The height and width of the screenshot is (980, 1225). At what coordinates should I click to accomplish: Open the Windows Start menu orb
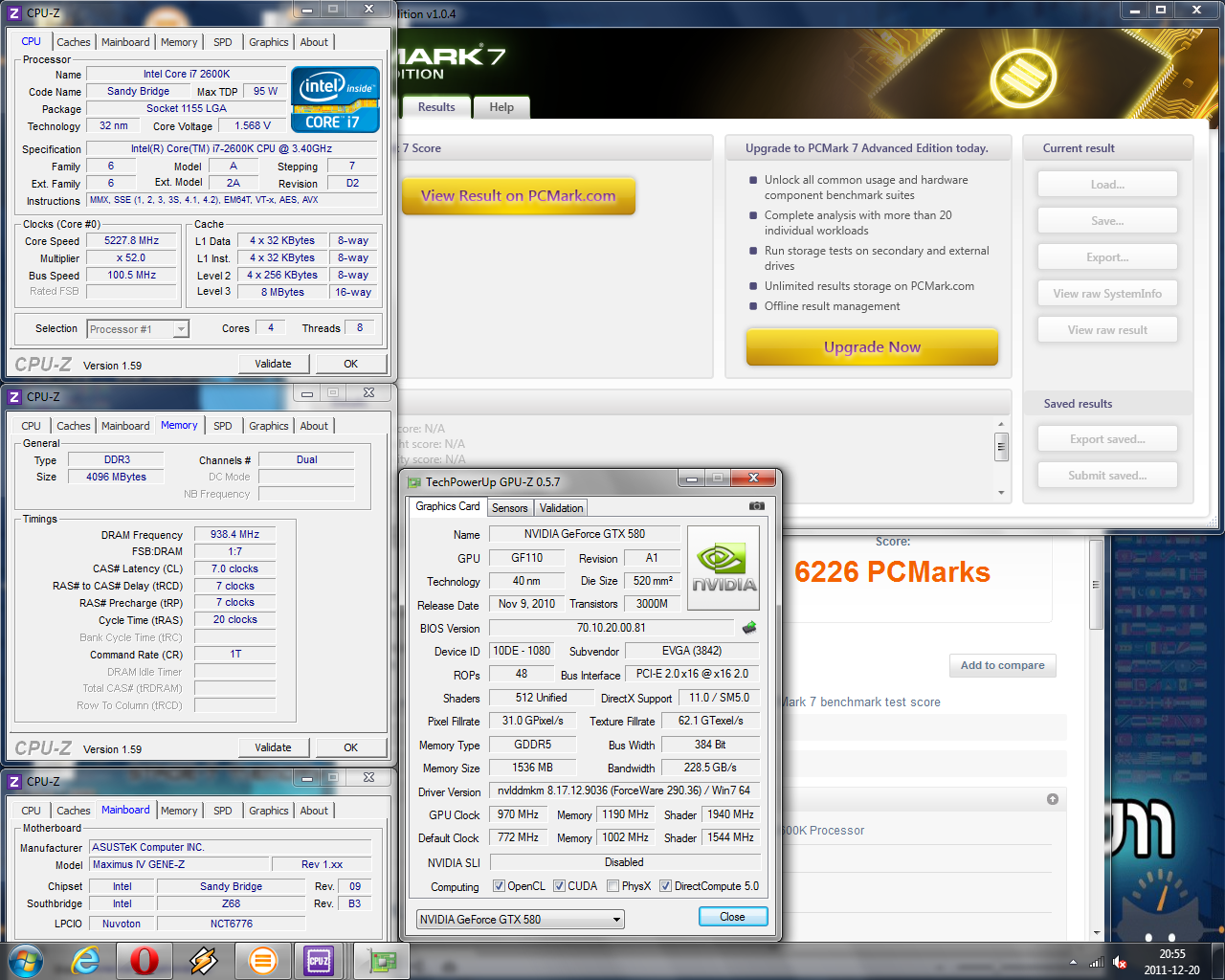[26, 960]
